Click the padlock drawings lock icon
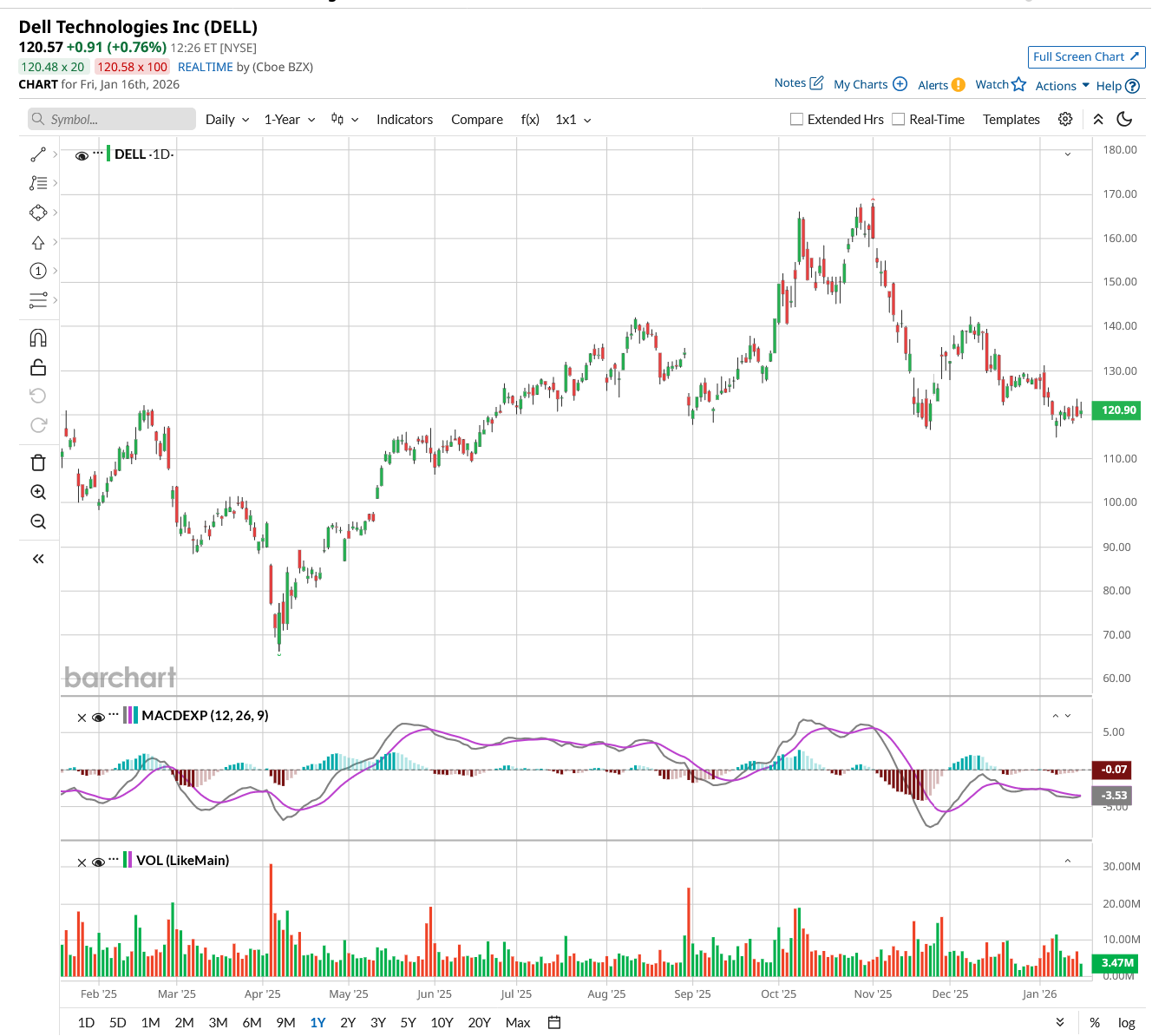 tap(38, 367)
